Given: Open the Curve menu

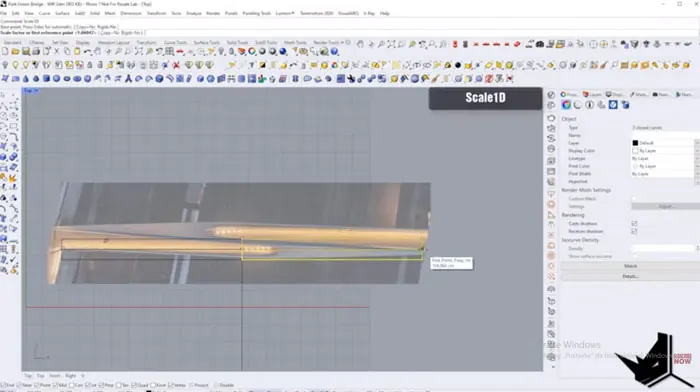Looking at the screenshot, I should pyautogui.click(x=44, y=13).
